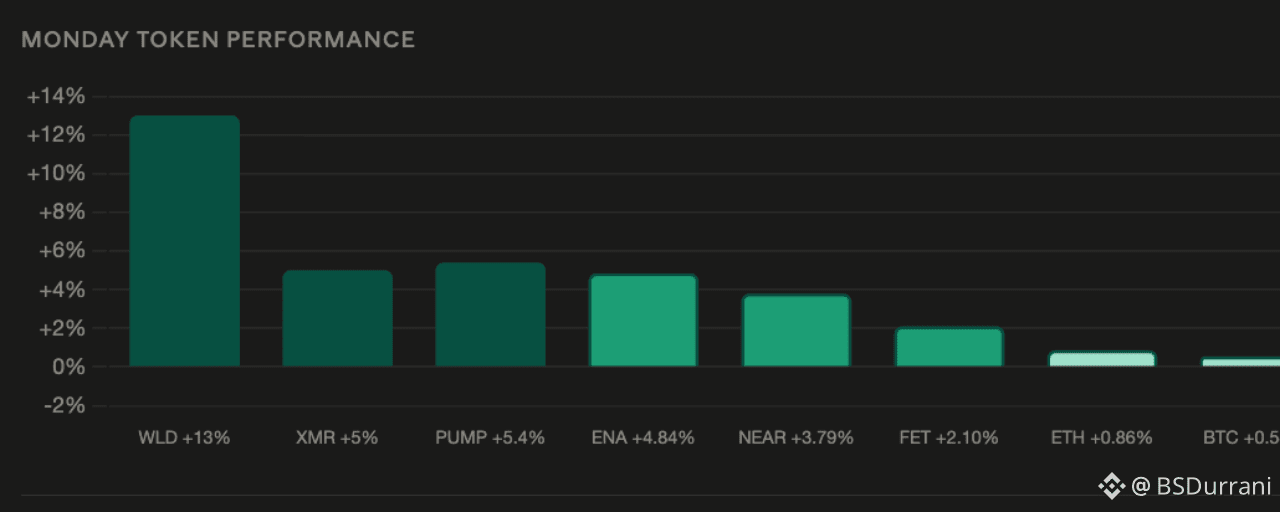Select the FET bar in the chart

click(949, 347)
